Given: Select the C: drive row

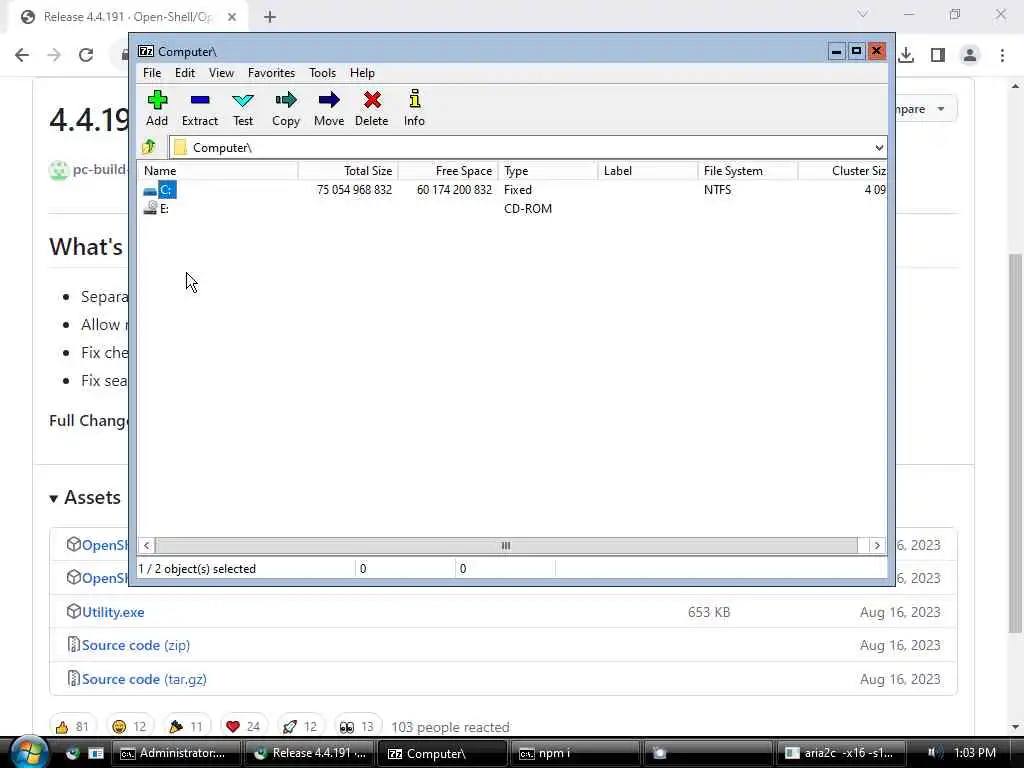Looking at the screenshot, I should (512, 189).
